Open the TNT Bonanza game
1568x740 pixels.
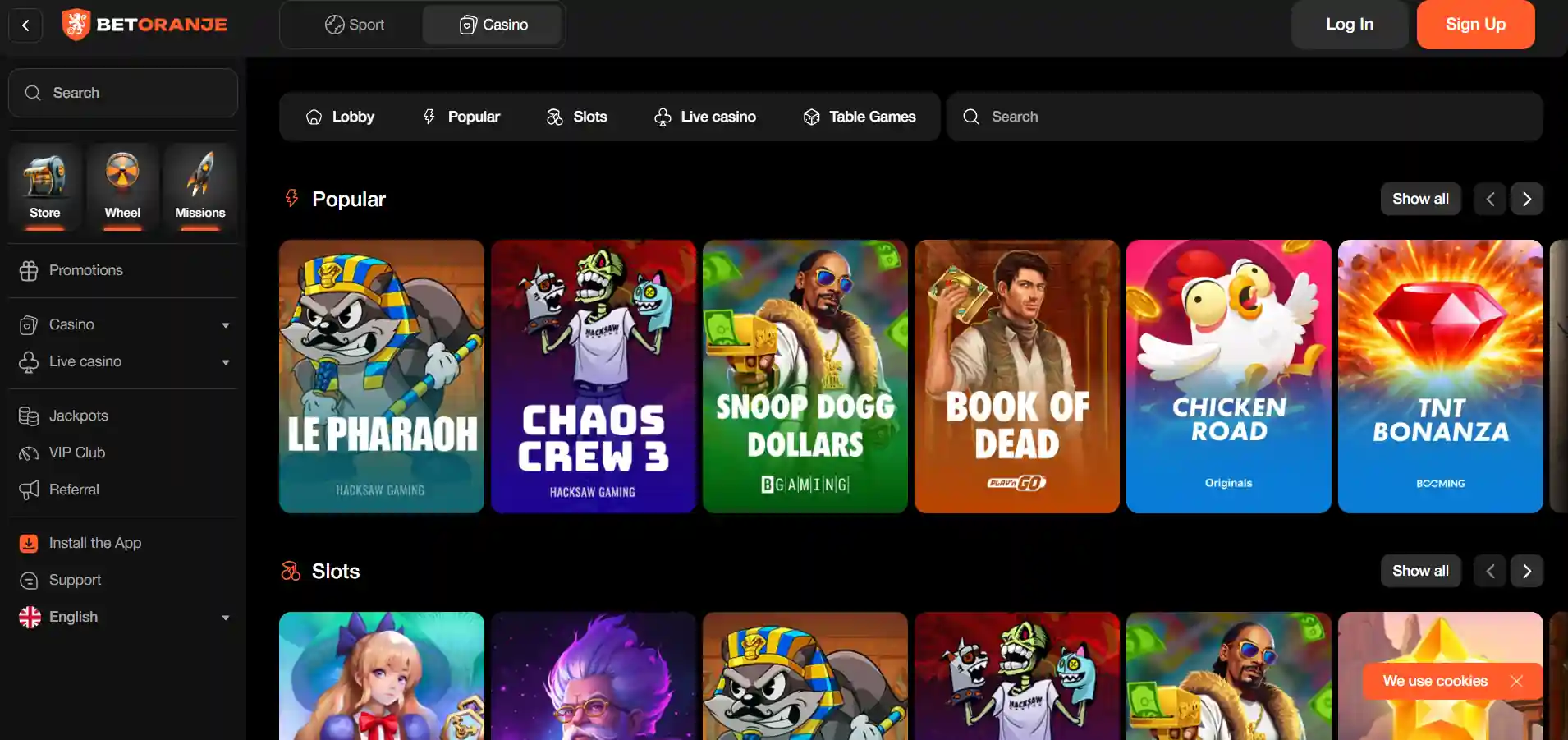pyautogui.click(x=1441, y=376)
